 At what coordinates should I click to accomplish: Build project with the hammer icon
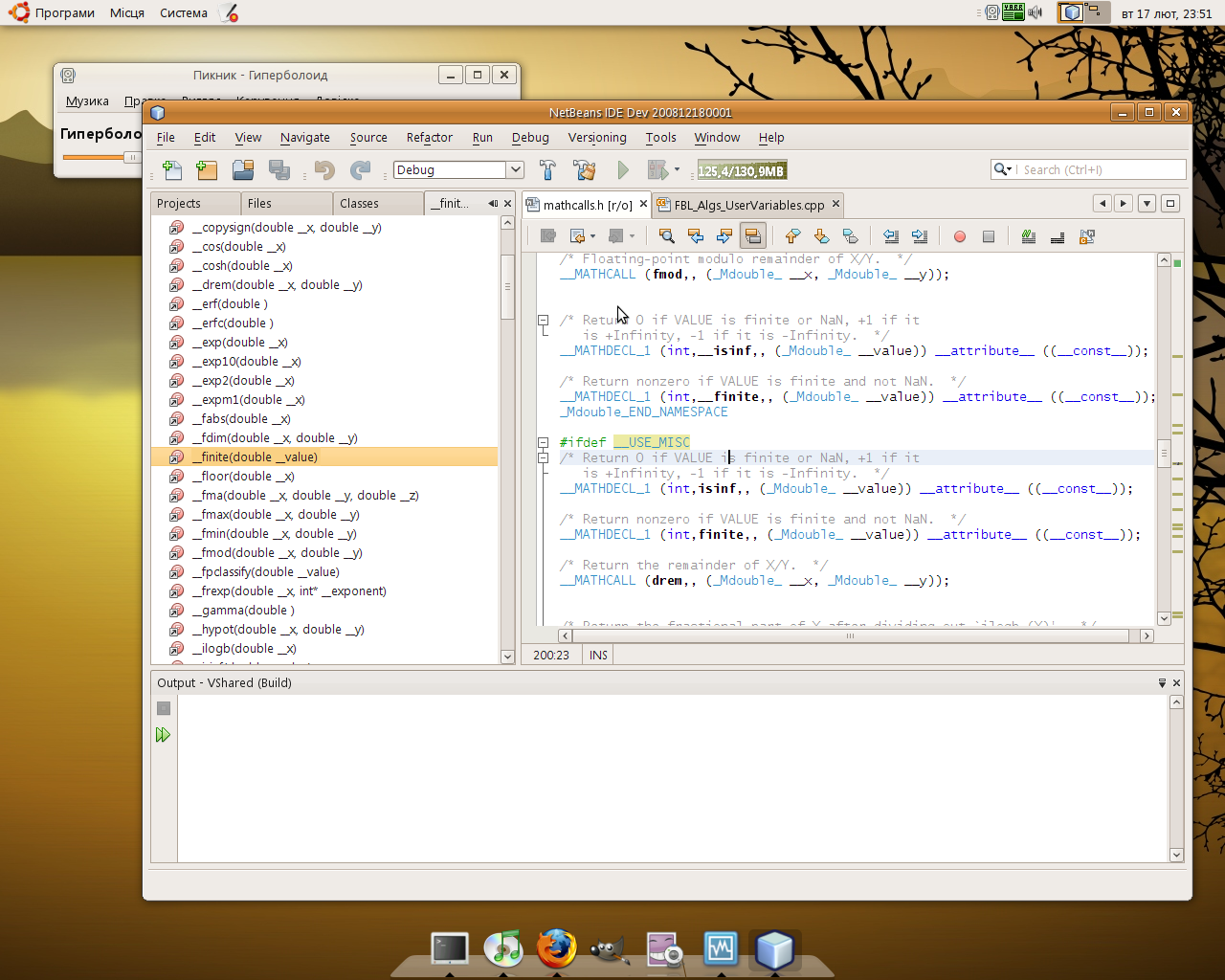point(547,170)
